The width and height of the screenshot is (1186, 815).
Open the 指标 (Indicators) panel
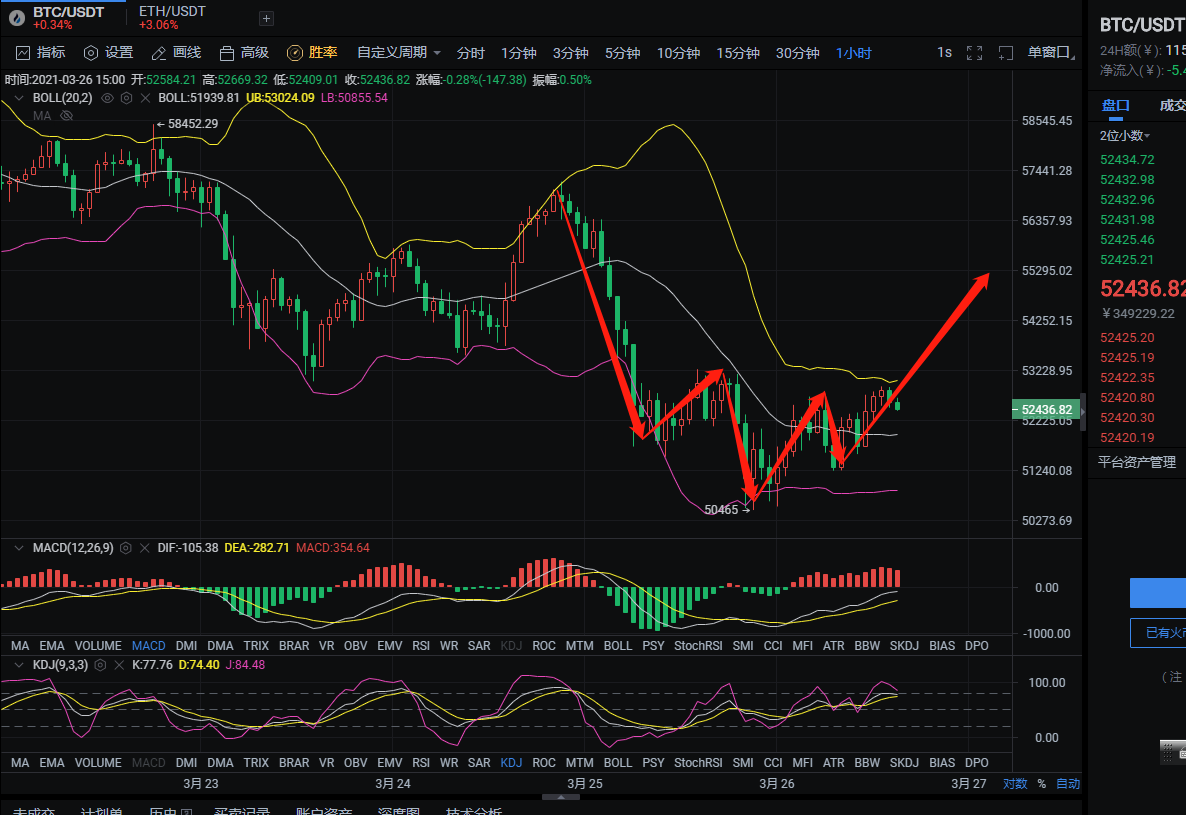click(x=40, y=52)
